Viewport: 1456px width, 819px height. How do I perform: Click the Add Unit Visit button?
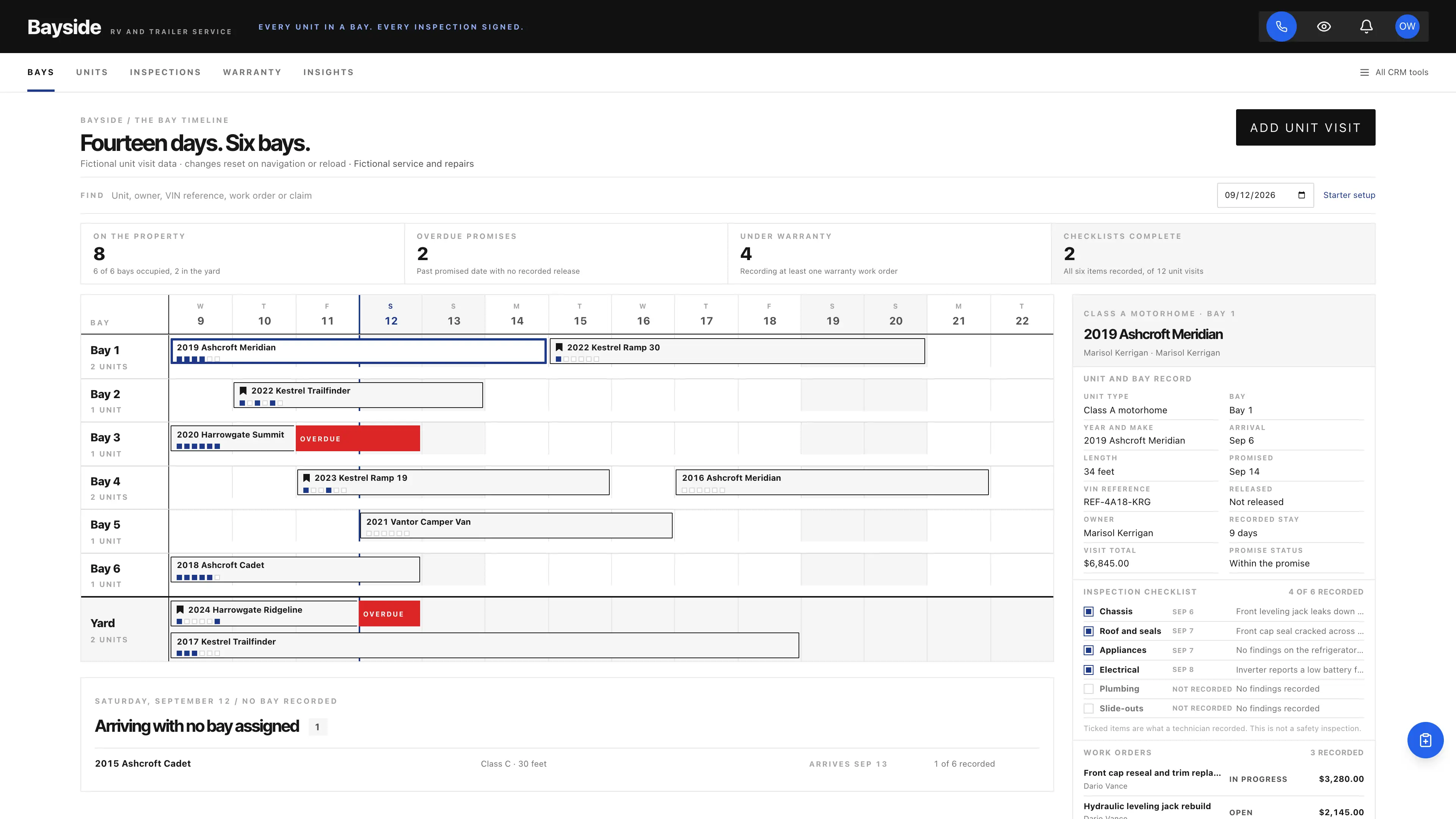coord(1305,127)
